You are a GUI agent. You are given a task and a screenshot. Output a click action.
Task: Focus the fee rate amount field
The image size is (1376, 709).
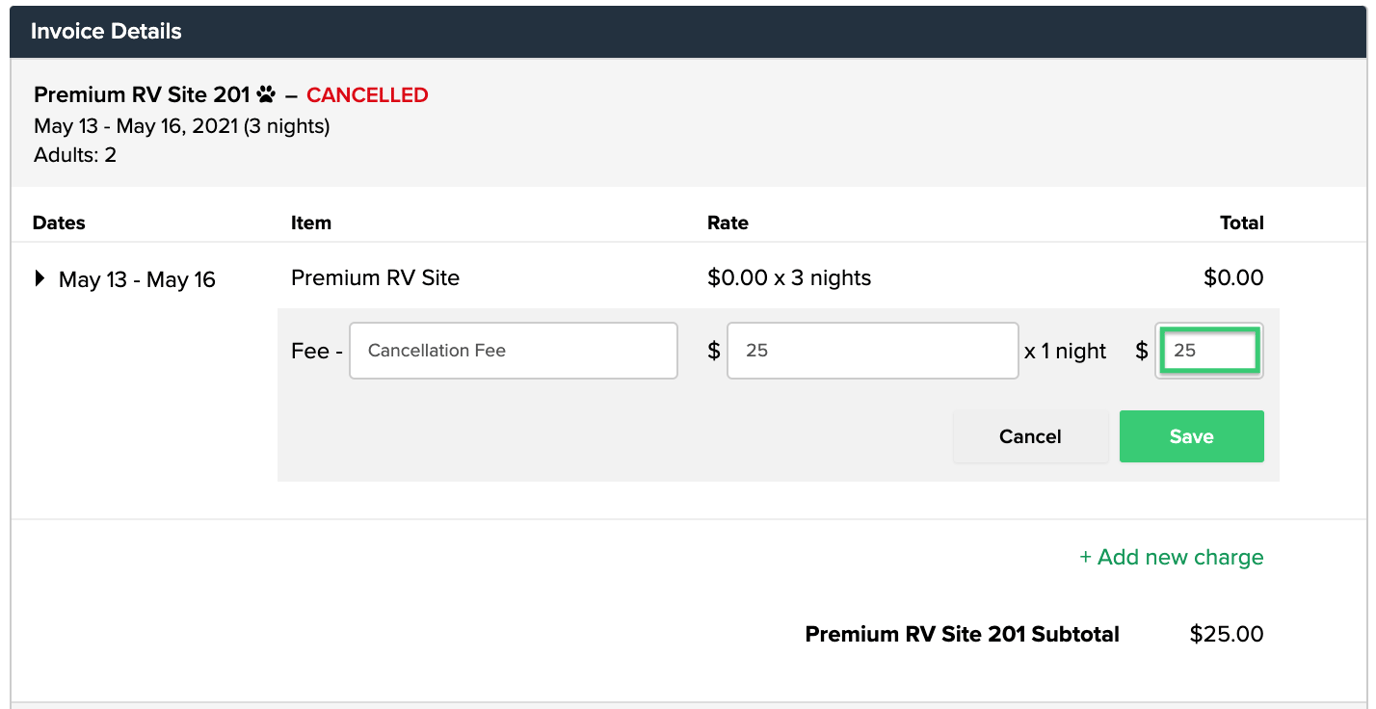(872, 351)
